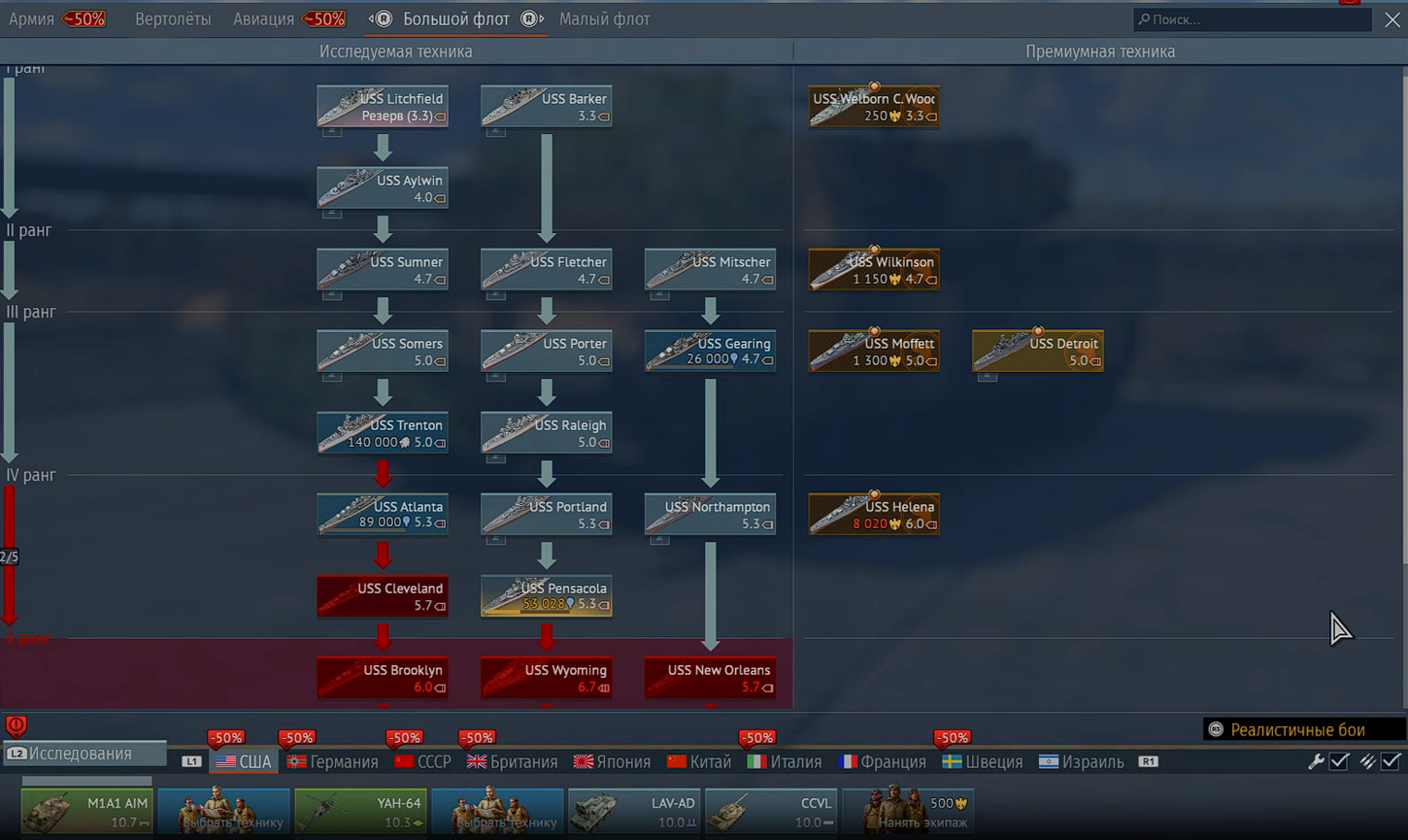Select the USS Trenton ship card

[x=383, y=432]
